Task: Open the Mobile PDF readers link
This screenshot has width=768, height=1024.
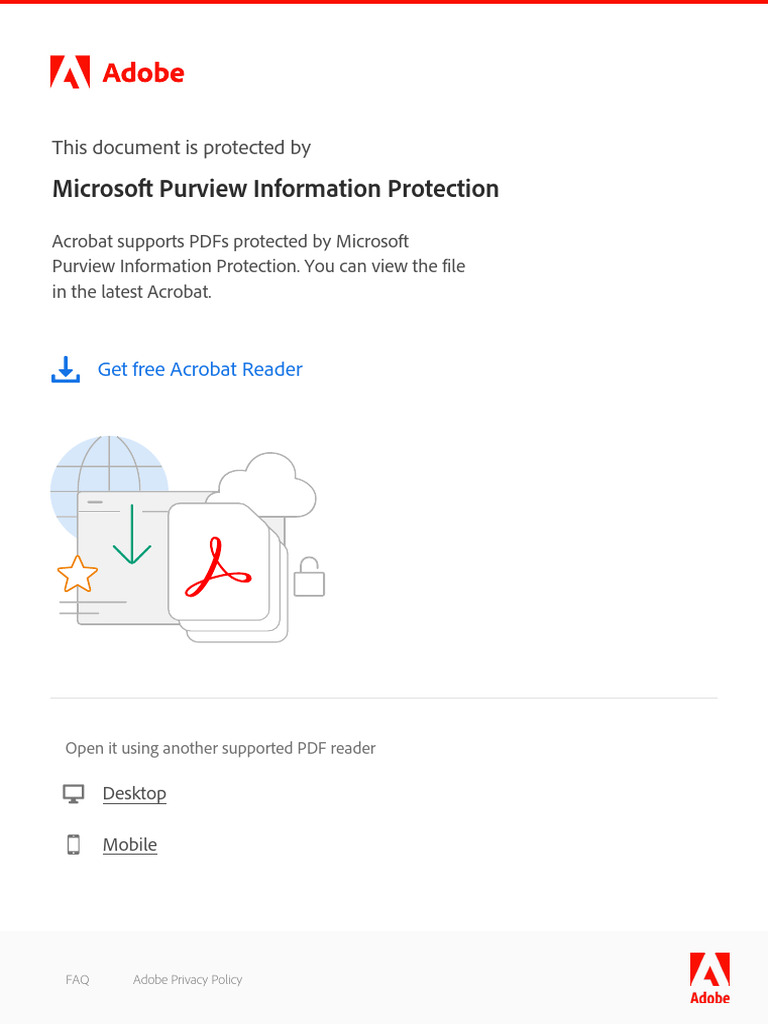Action: pos(130,844)
